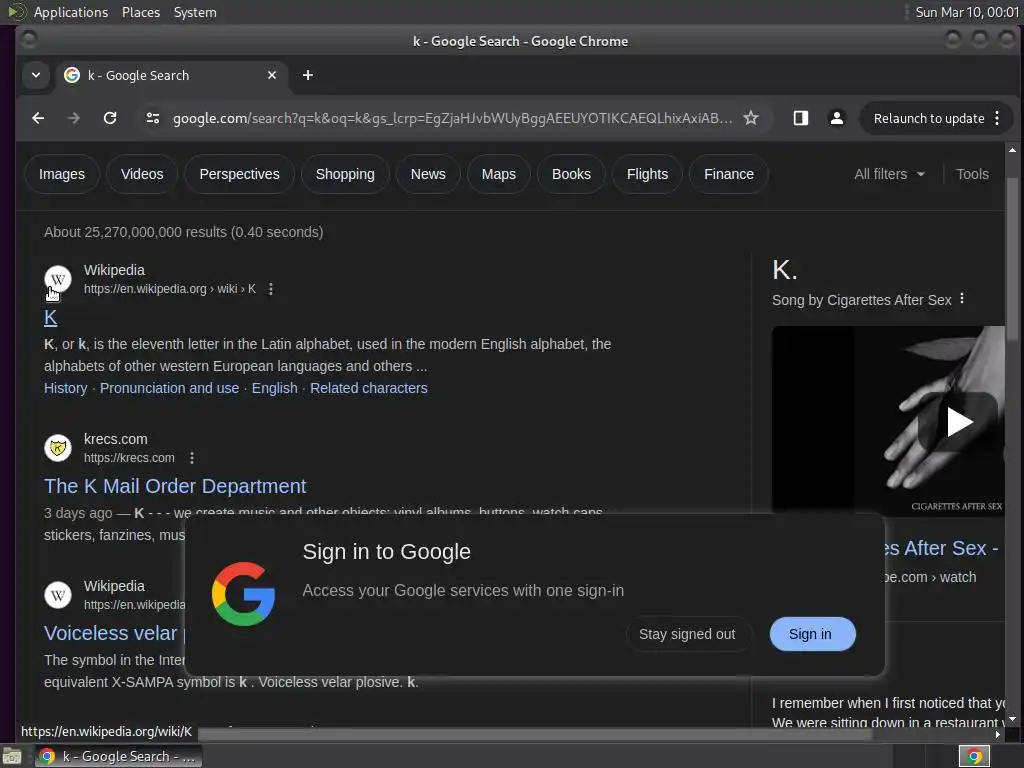The width and height of the screenshot is (1024, 768).
Task: Reload the Google search page
Action: (110, 118)
